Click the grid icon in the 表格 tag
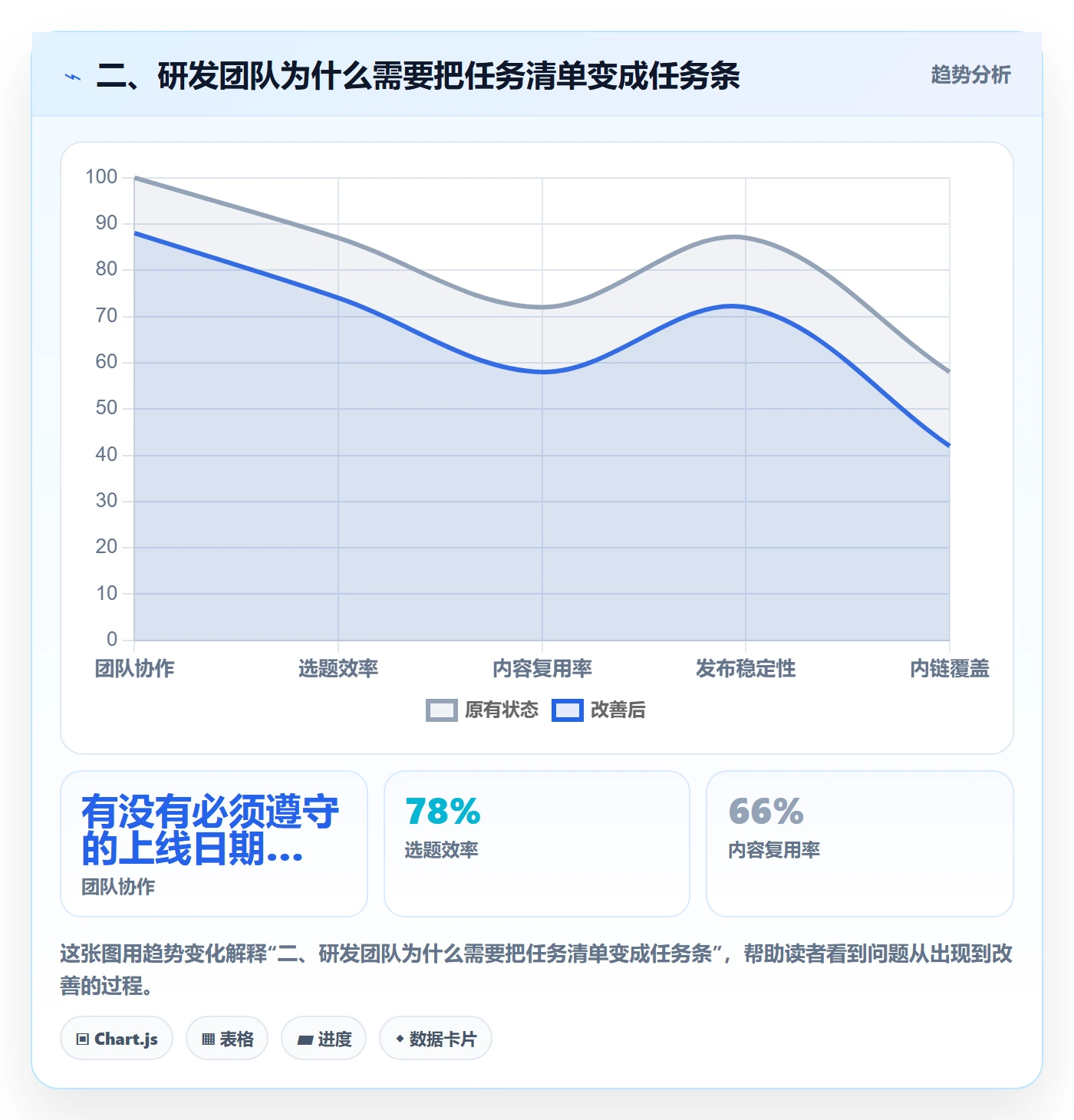The height and width of the screenshot is (1120, 1074). click(208, 1039)
